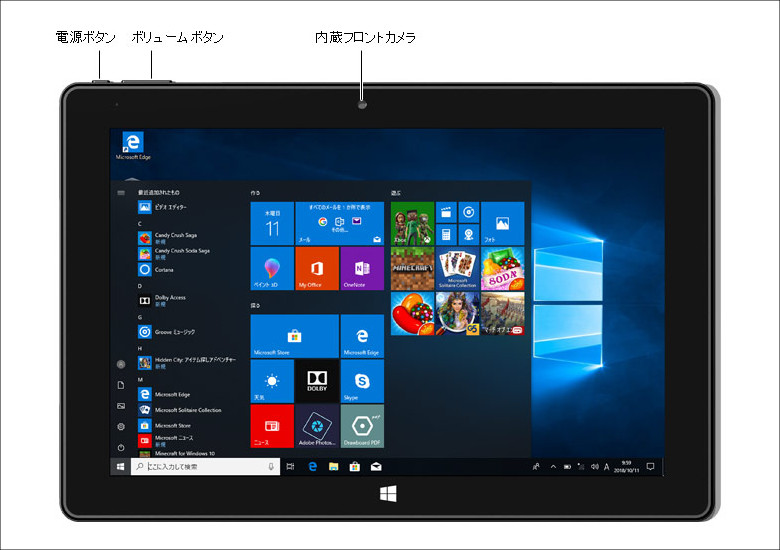This screenshot has width=780, height=550.
Task: Launch the Skype tile
Action: [x=362, y=381]
